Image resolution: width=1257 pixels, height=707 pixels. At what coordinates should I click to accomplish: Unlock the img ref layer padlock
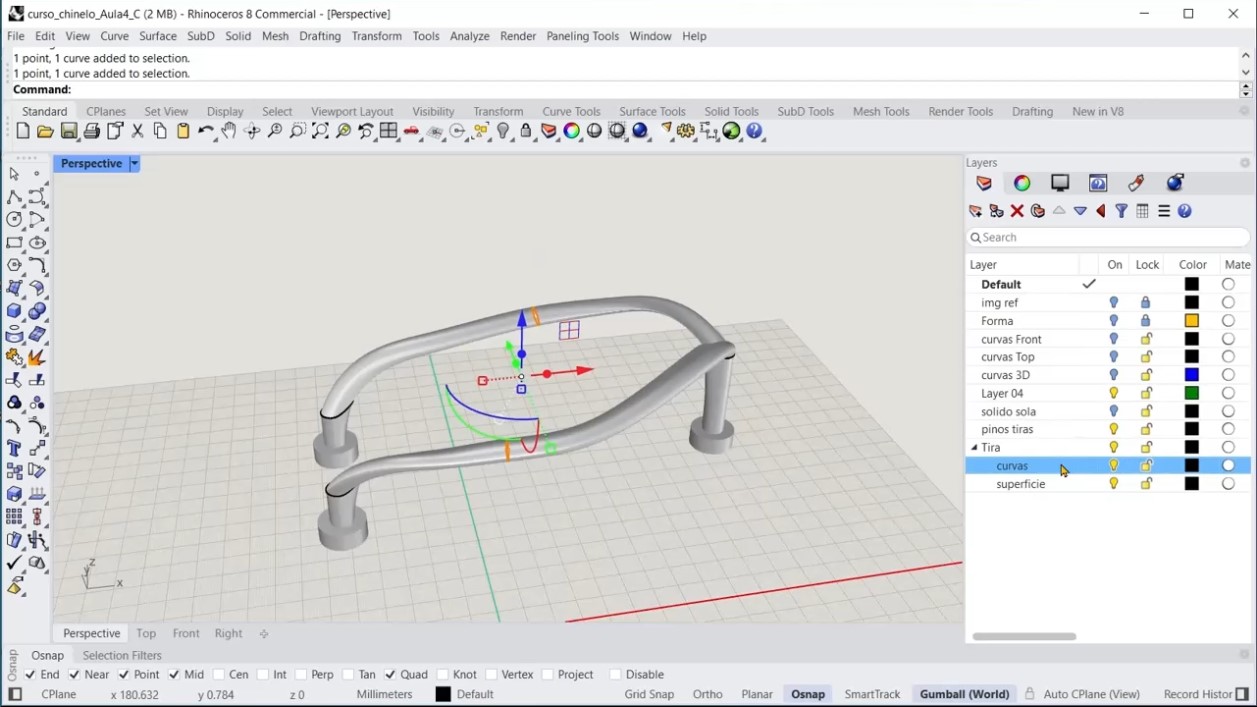[x=1146, y=303]
